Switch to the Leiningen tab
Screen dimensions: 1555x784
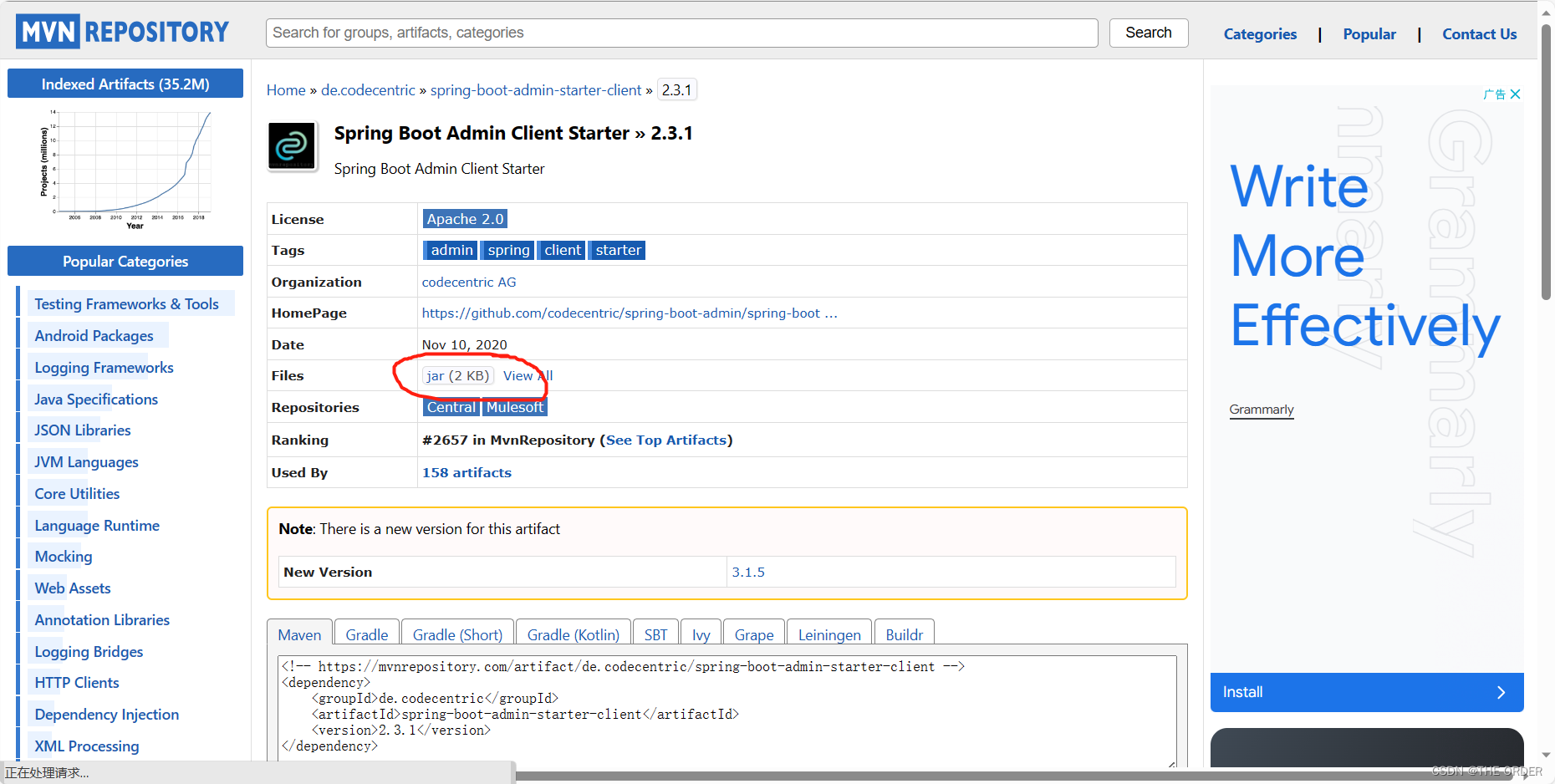coord(829,634)
